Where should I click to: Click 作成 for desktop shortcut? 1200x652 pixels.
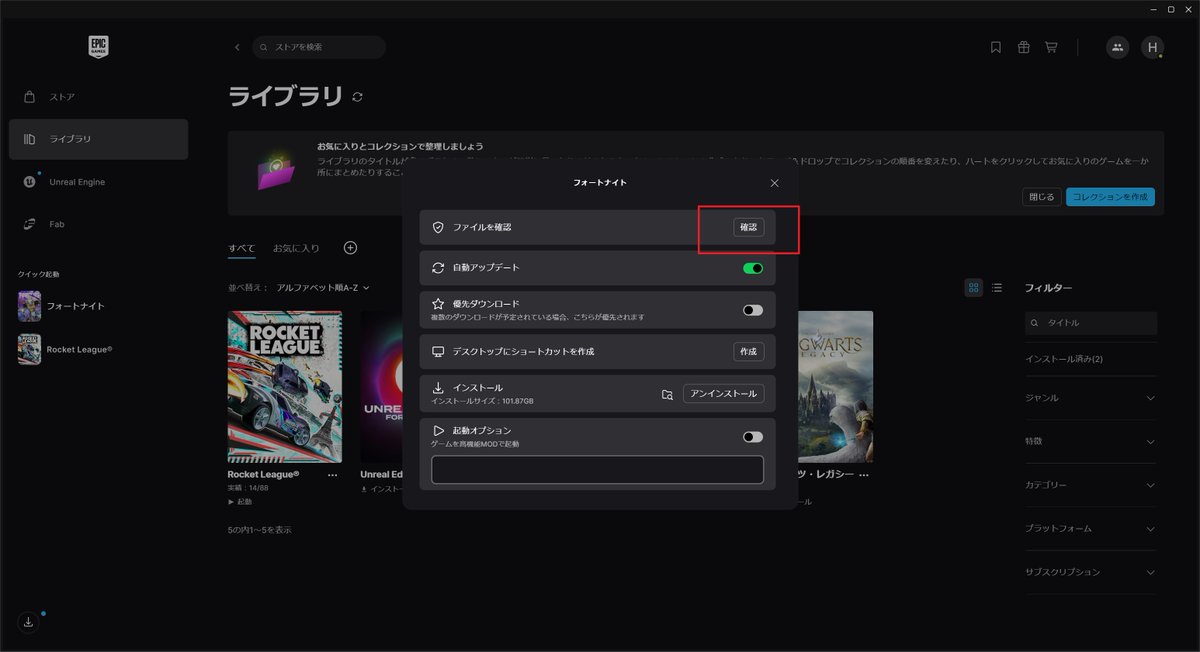coord(749,352)
